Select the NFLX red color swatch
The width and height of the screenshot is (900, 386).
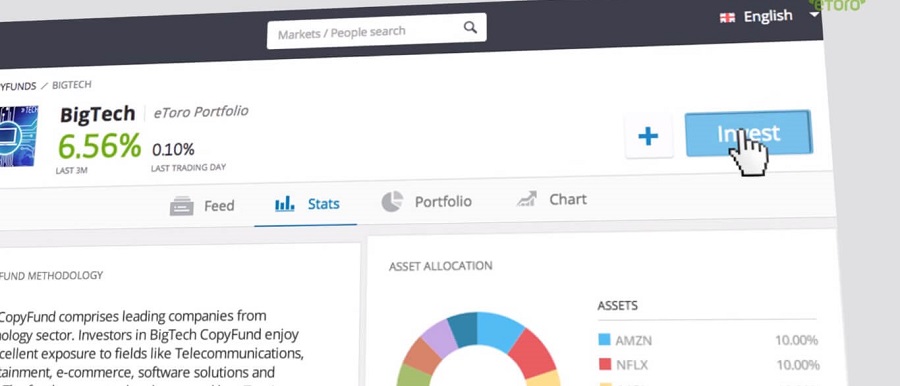(x=604, y=364)
